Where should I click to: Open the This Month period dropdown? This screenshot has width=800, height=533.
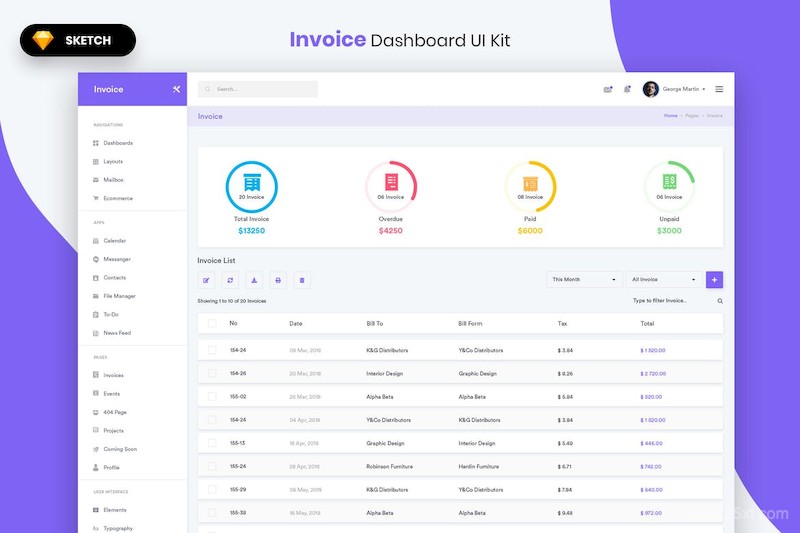click(584, 280)
